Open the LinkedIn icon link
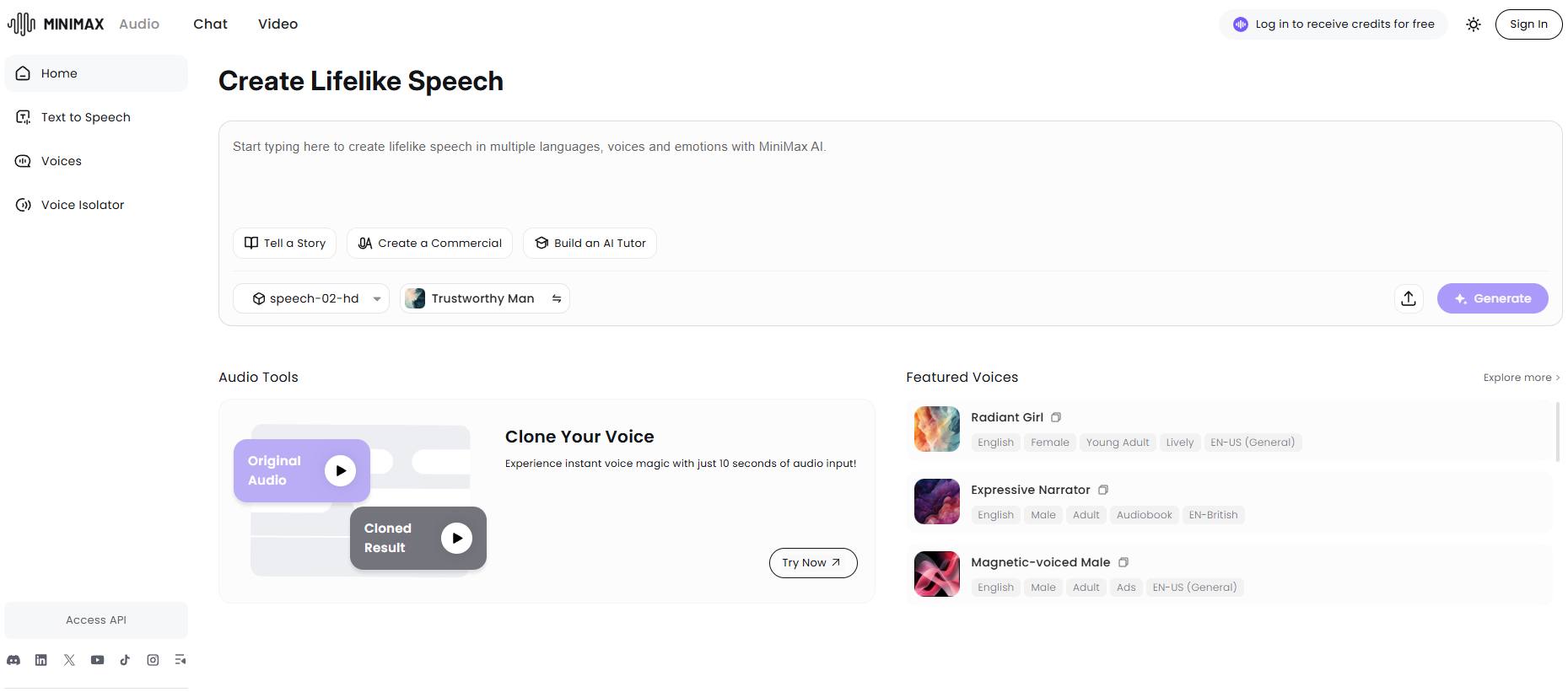Screen dimensions: 1568x692 pos(41,660)
